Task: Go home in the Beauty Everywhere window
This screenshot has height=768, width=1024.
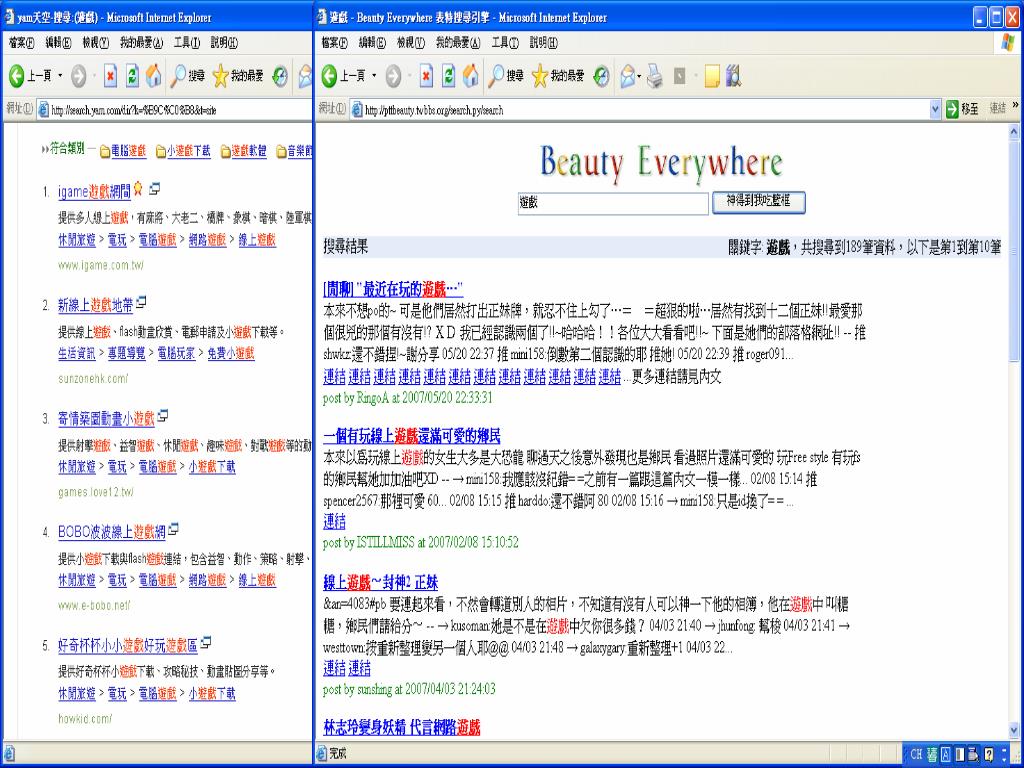Action: [x=470, y=76]
